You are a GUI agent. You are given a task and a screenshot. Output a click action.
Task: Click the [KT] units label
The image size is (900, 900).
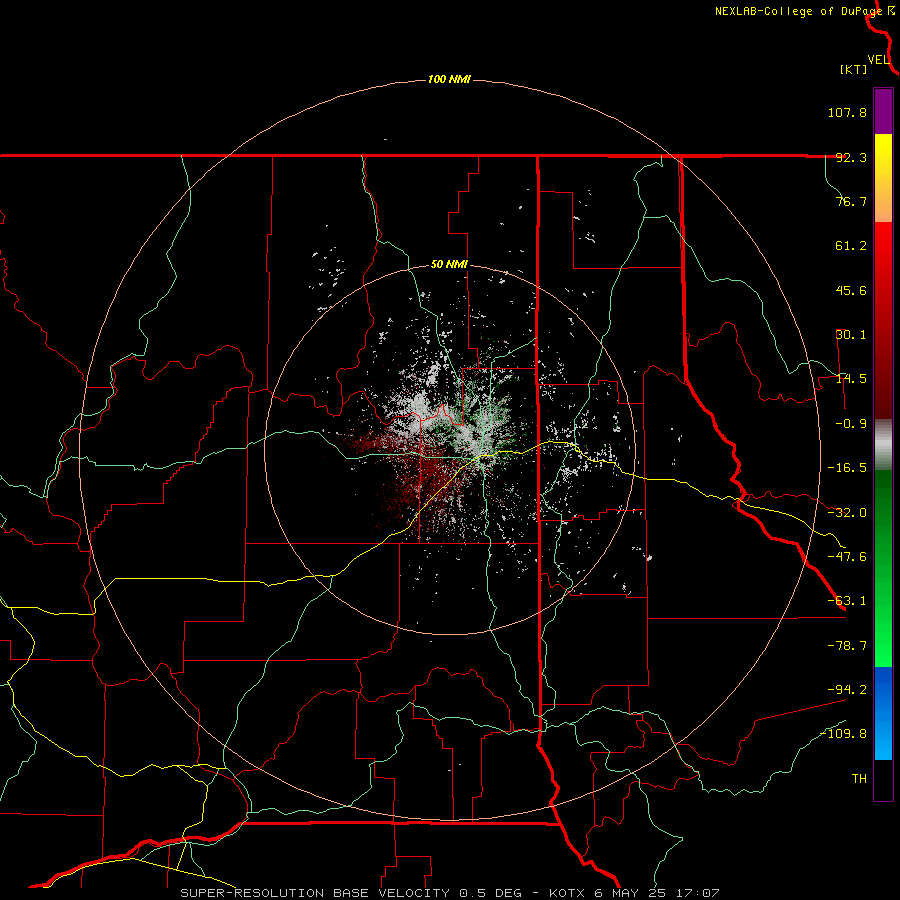coord(853,69)
